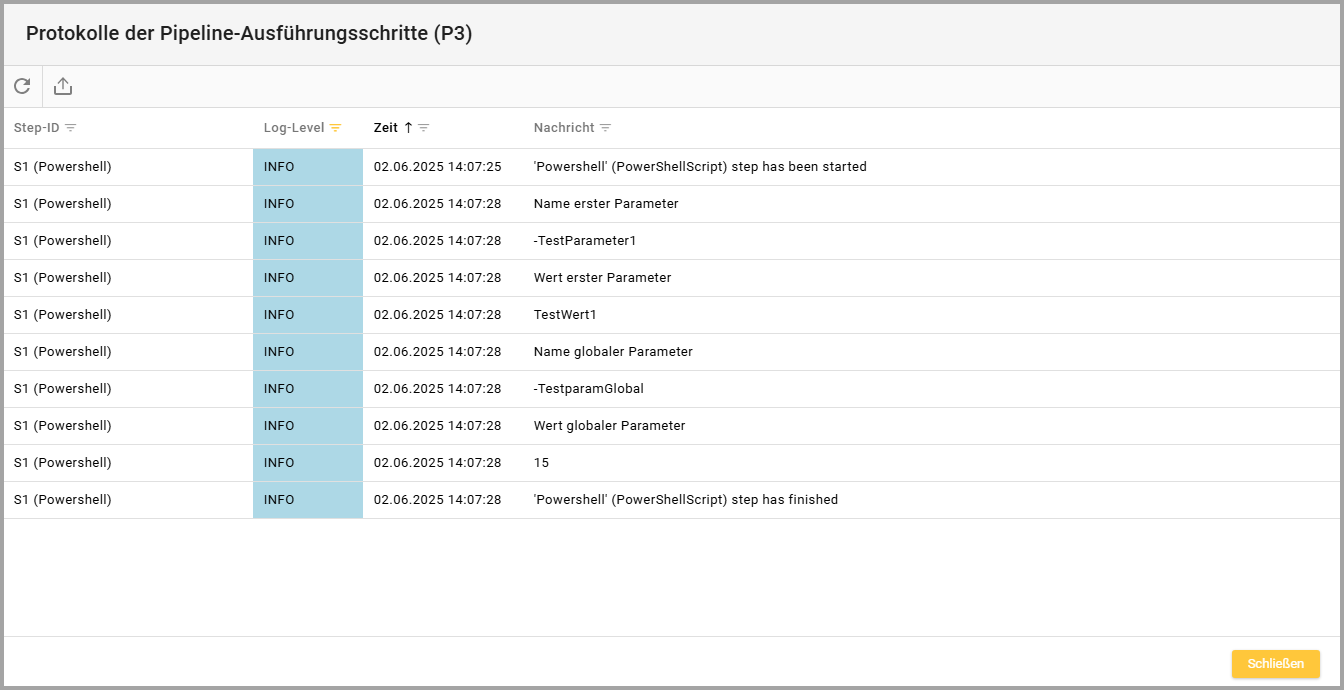
Task: Click the '-TestParameter1' log message
Action: tap(584, 241)
